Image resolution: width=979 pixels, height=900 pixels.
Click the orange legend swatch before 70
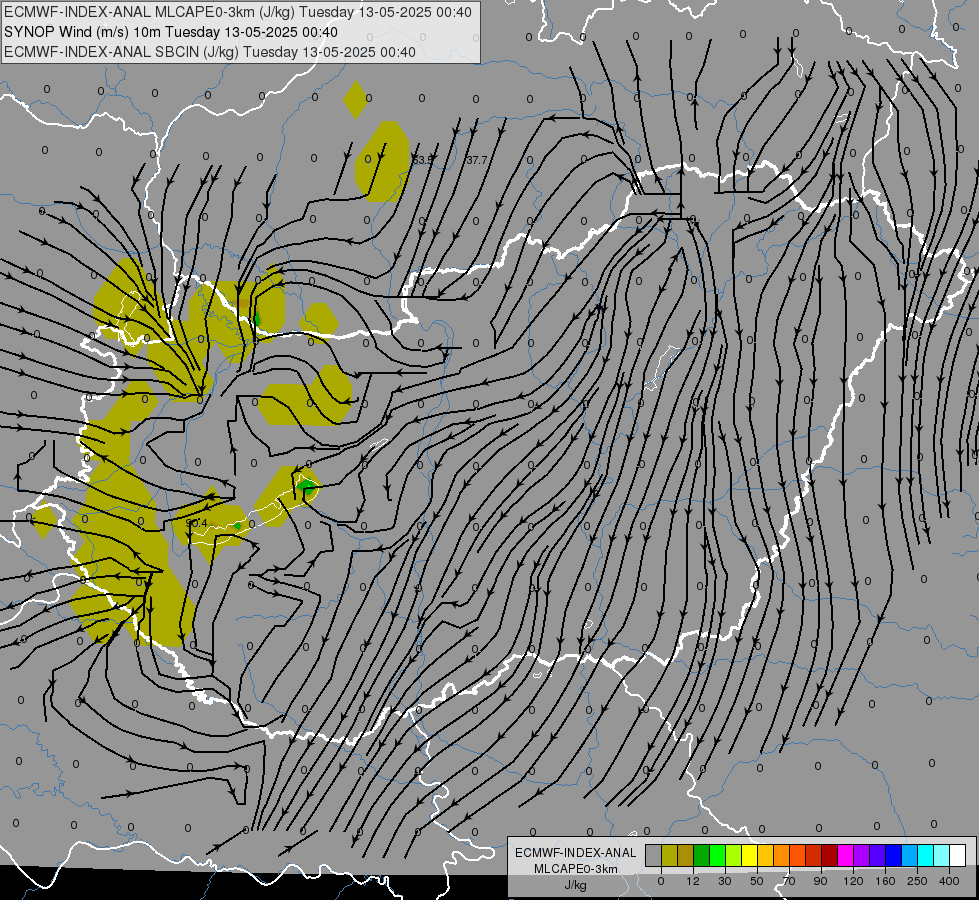(782, 855)
